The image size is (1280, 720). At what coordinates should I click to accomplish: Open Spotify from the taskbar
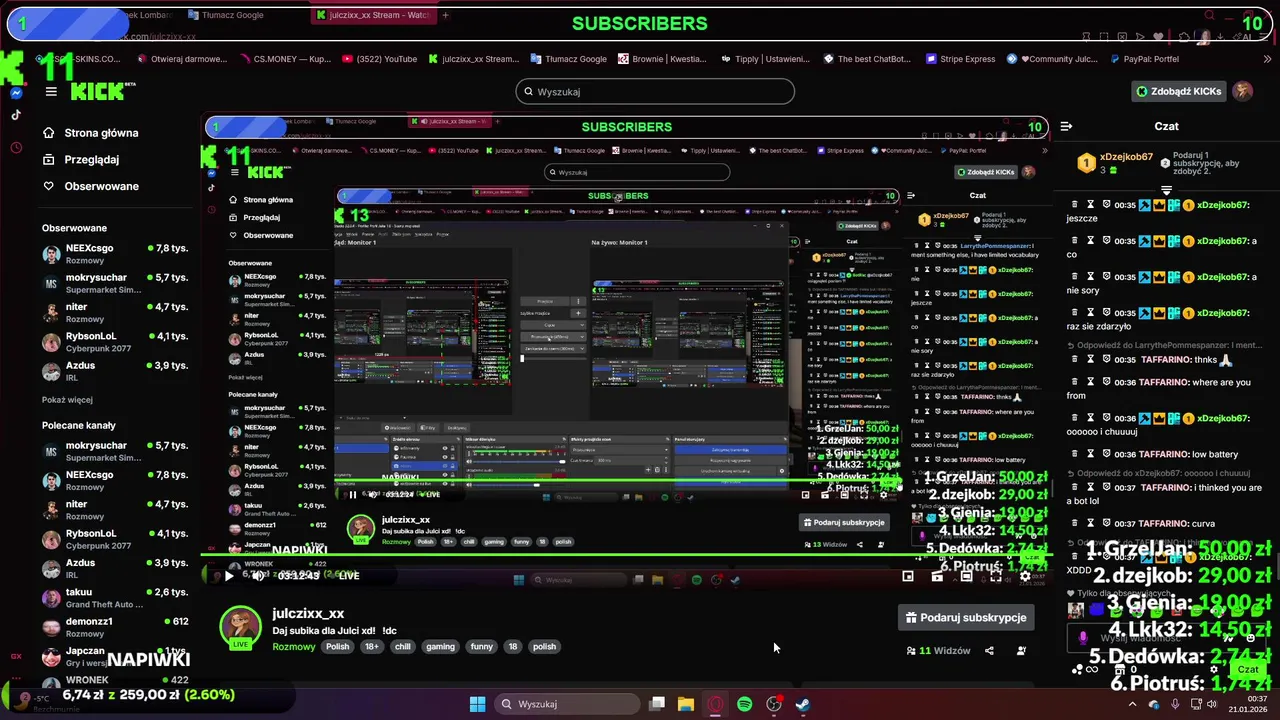744,704
